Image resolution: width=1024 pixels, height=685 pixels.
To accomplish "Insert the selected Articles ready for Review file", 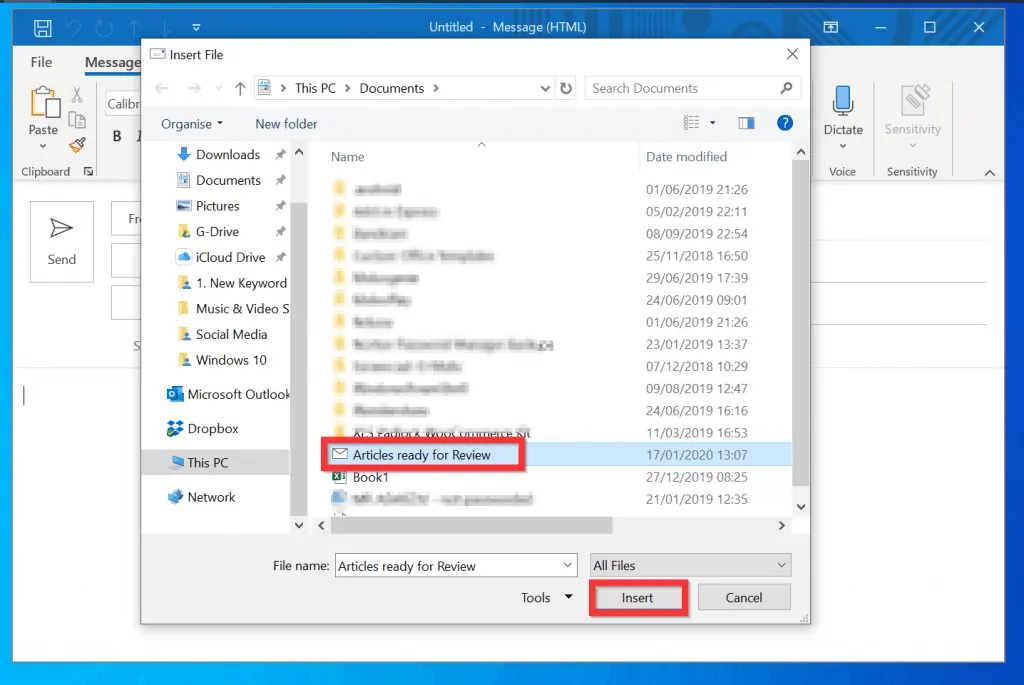I will tap(638, 597).
